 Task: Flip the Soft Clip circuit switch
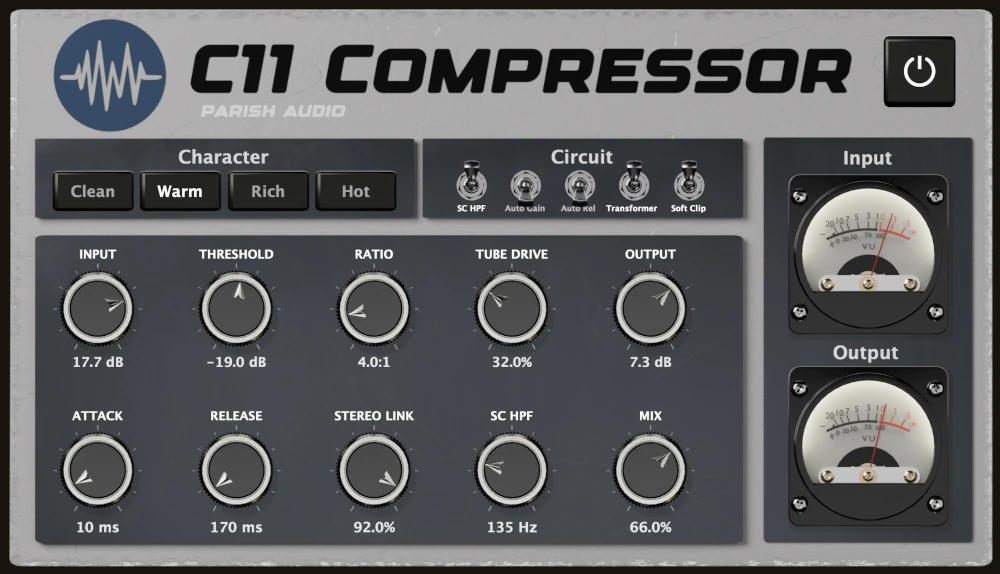(688, 181)
